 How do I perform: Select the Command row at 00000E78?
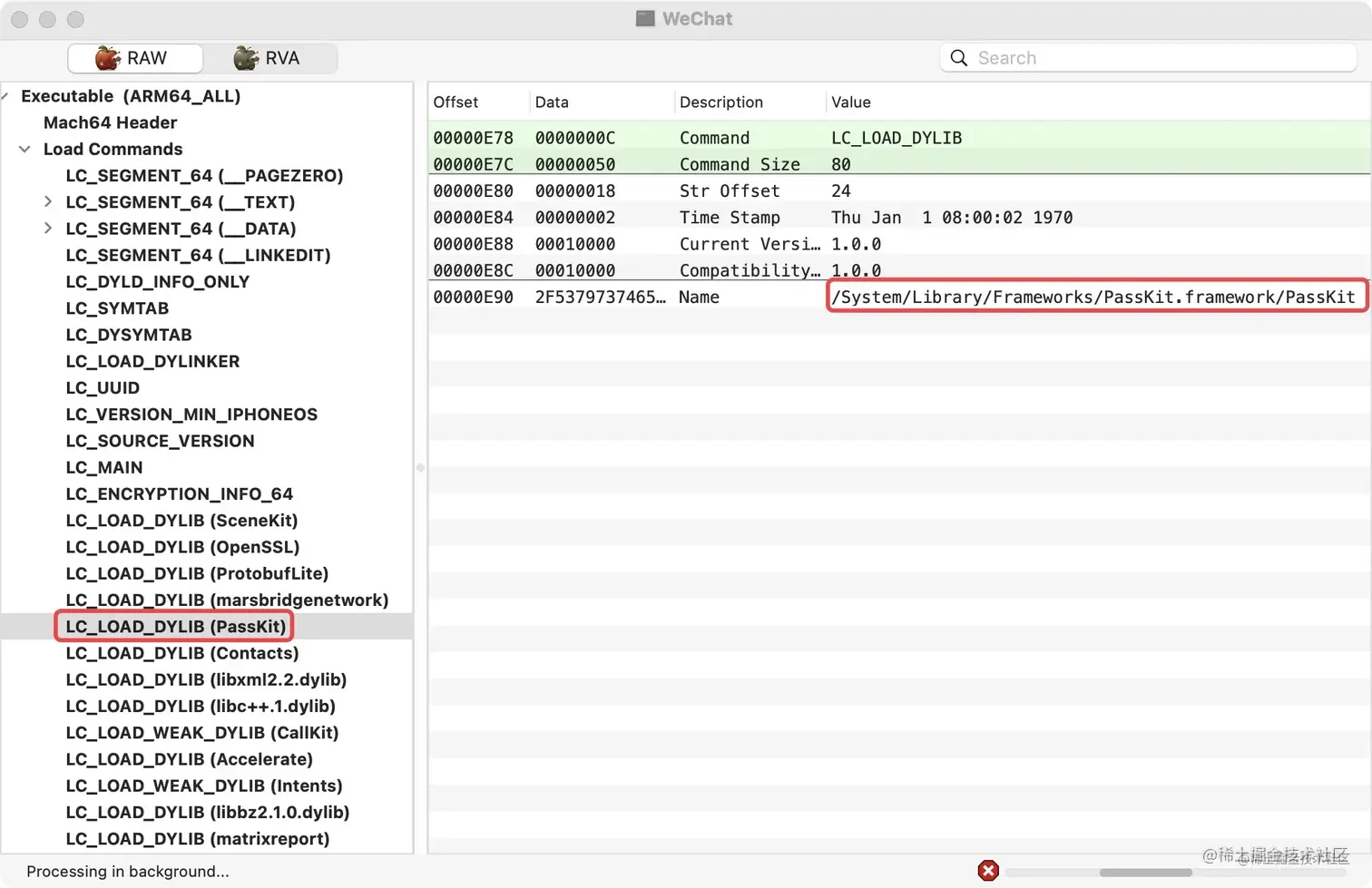[899, 138]
